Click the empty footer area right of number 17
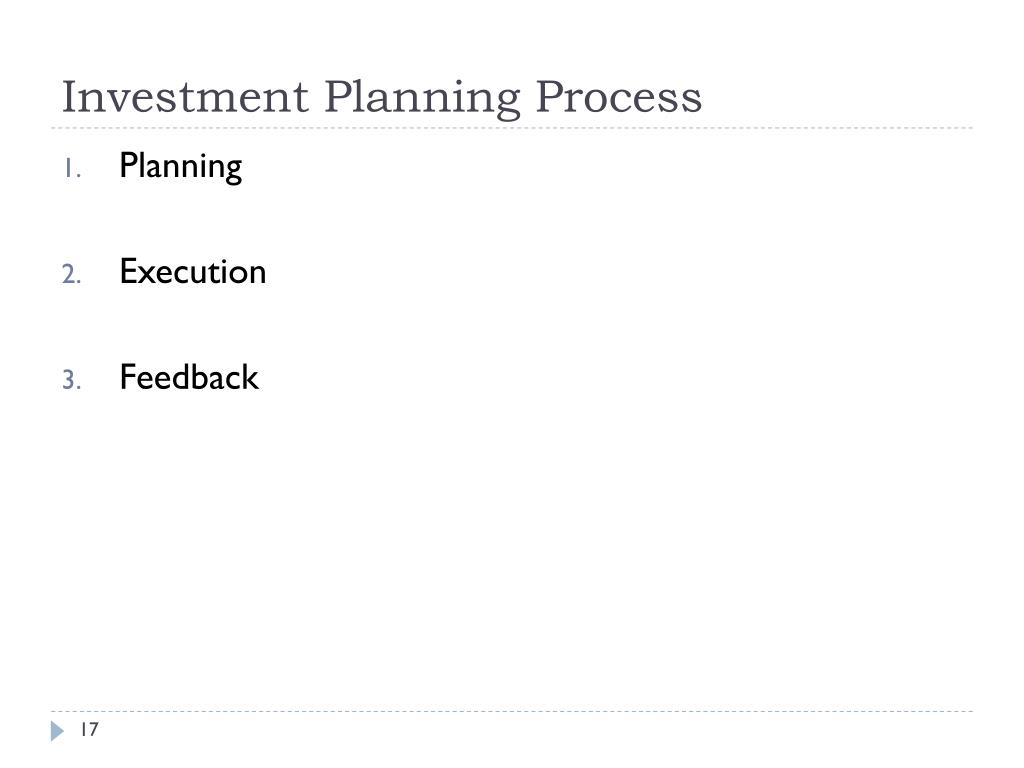The height and width of the screenshot is (768, 1024). (536, 730)
